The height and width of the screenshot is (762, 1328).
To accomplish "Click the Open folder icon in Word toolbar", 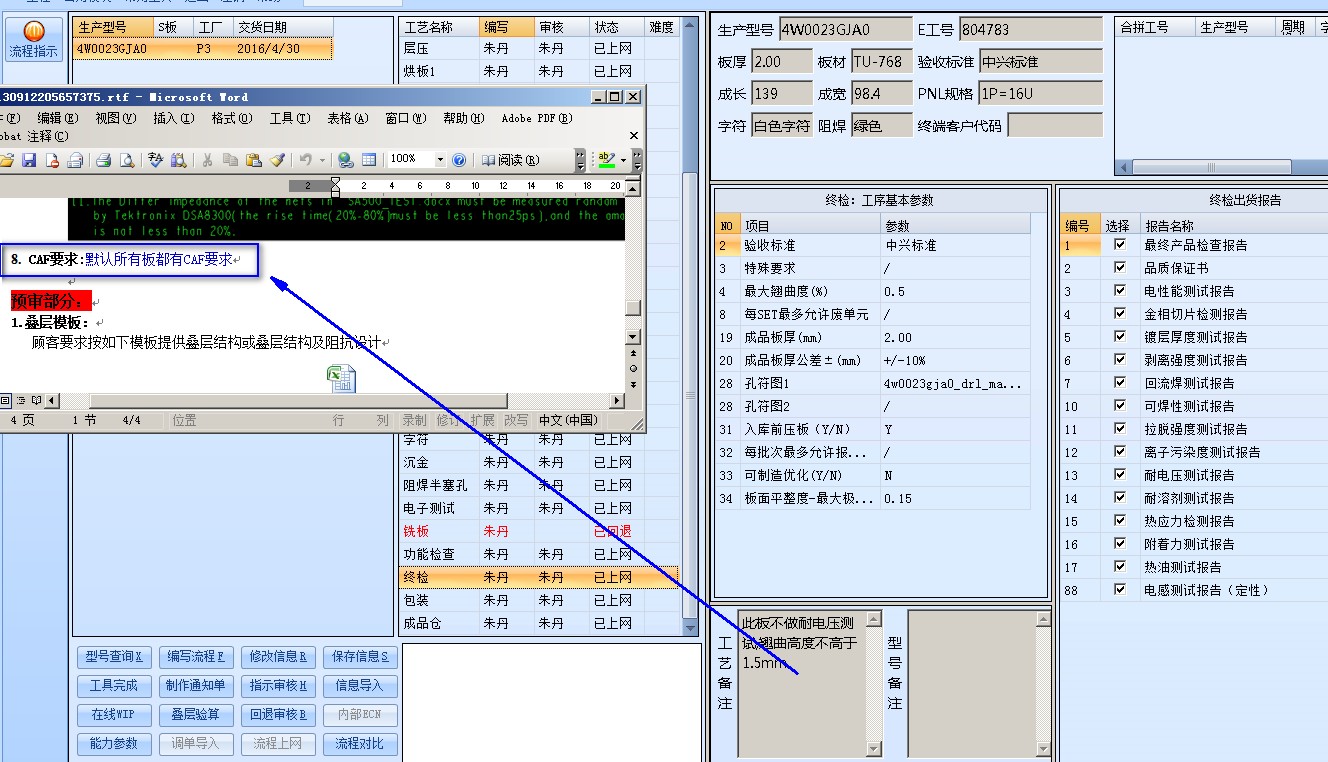I will (6, 160).
